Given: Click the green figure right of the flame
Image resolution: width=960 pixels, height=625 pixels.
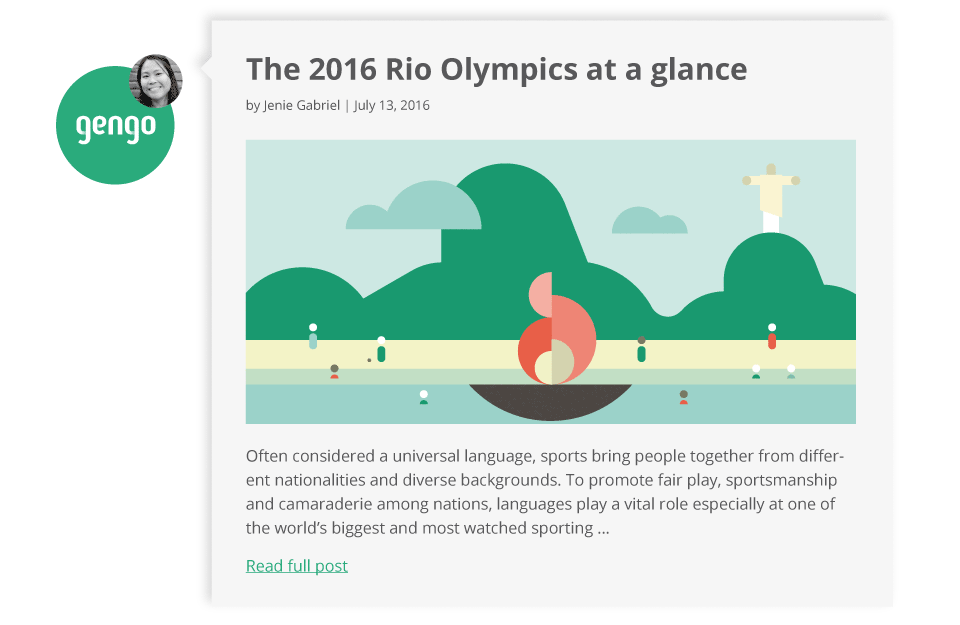Looking at the screenshot, I should pos(641,349).
